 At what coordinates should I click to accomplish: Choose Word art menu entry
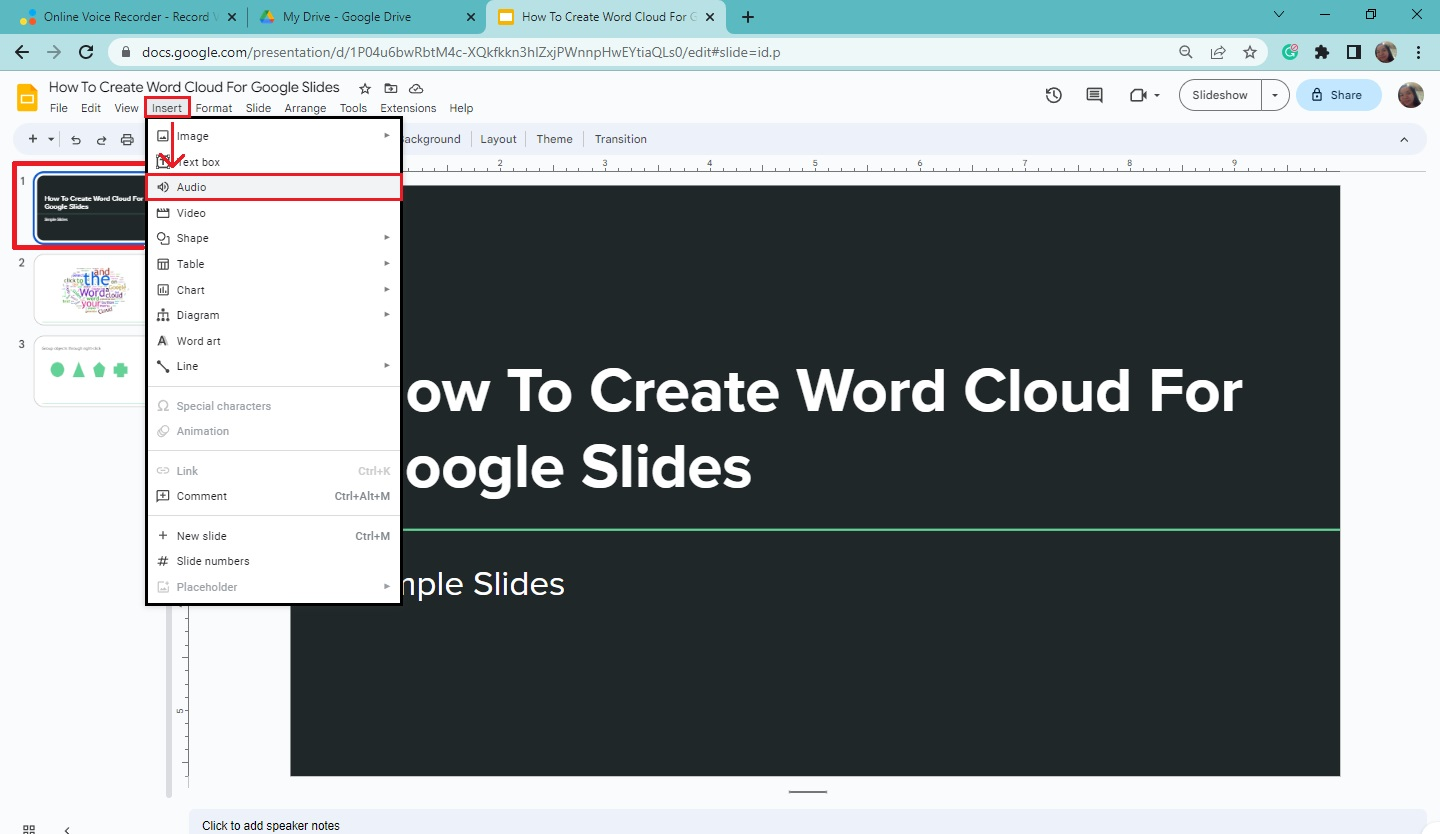click(x=274, y=341)
